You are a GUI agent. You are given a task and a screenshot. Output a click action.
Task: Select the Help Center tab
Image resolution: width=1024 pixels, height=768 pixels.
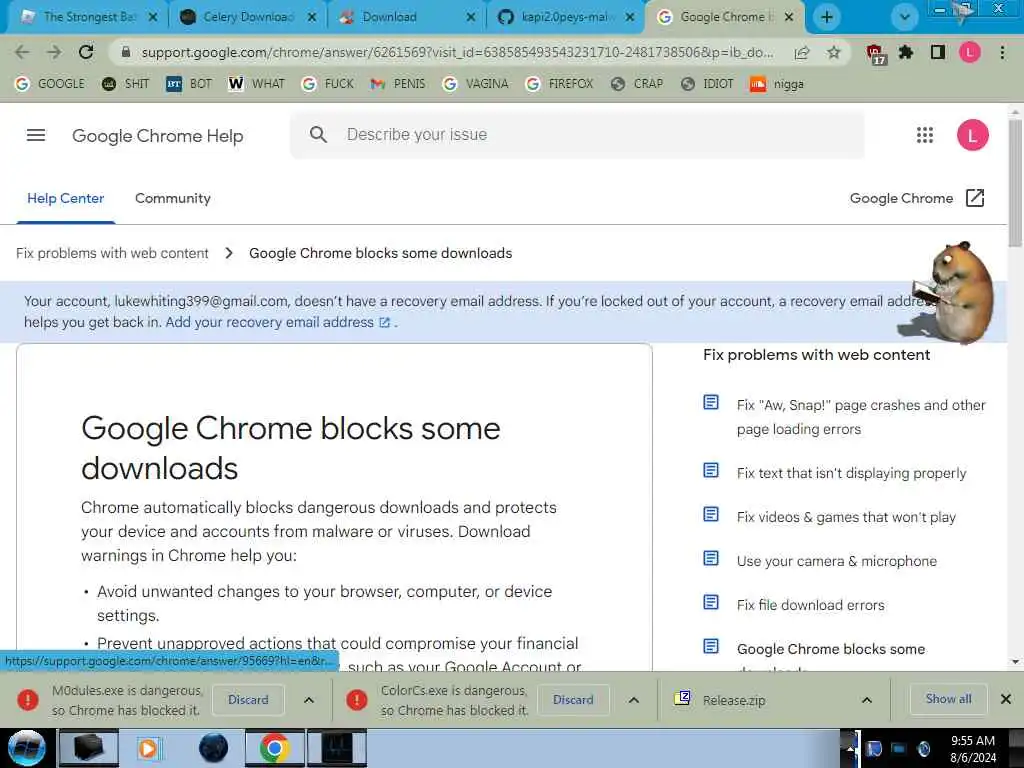tap(65, 199)
